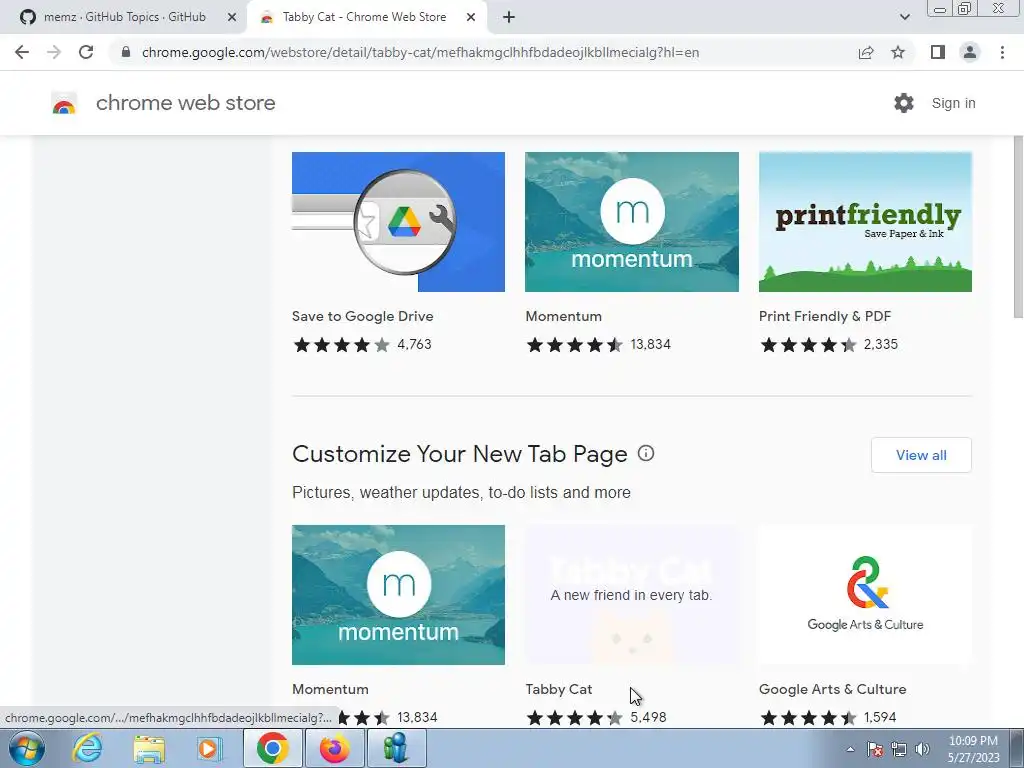Open Chrome's three-dot menu
1024x768 pixels.
pos(1002,52)
